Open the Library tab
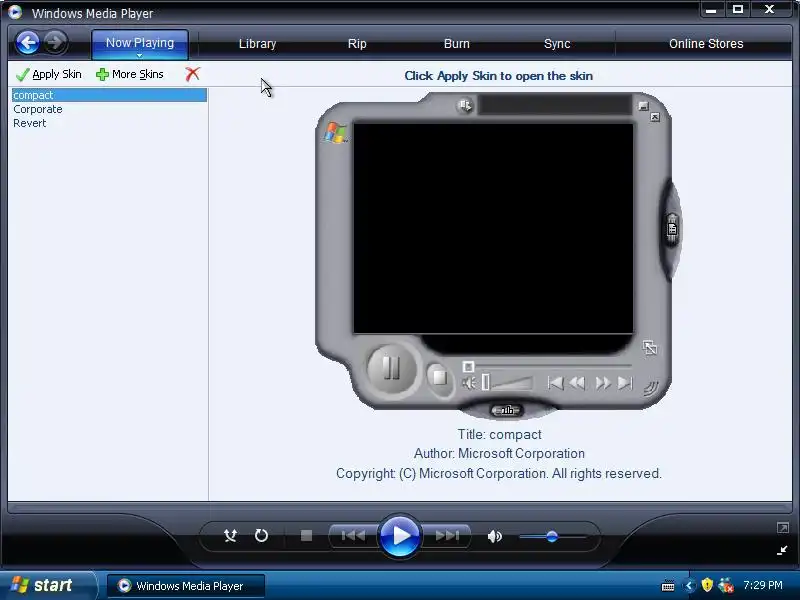800x600 pixels. point(257,44)
